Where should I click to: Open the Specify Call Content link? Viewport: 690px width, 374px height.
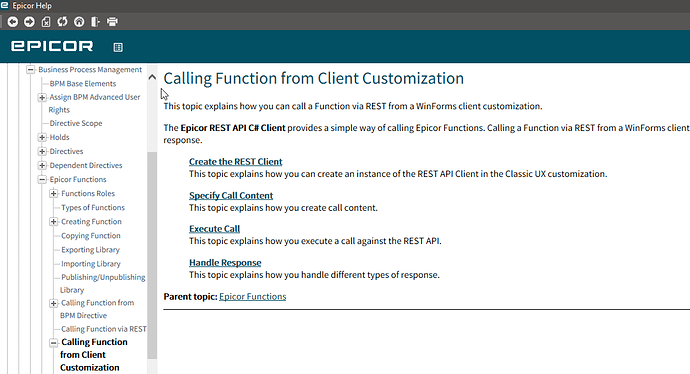coord(231,195)
